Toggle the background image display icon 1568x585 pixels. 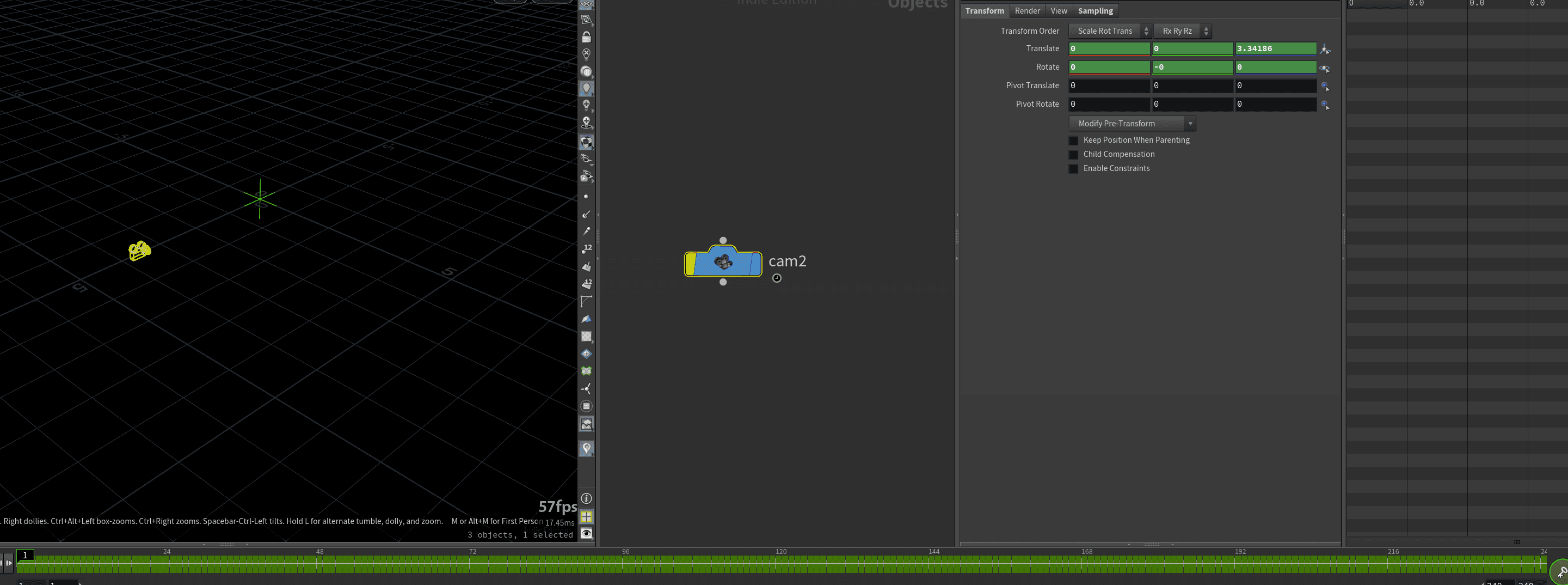586,424
